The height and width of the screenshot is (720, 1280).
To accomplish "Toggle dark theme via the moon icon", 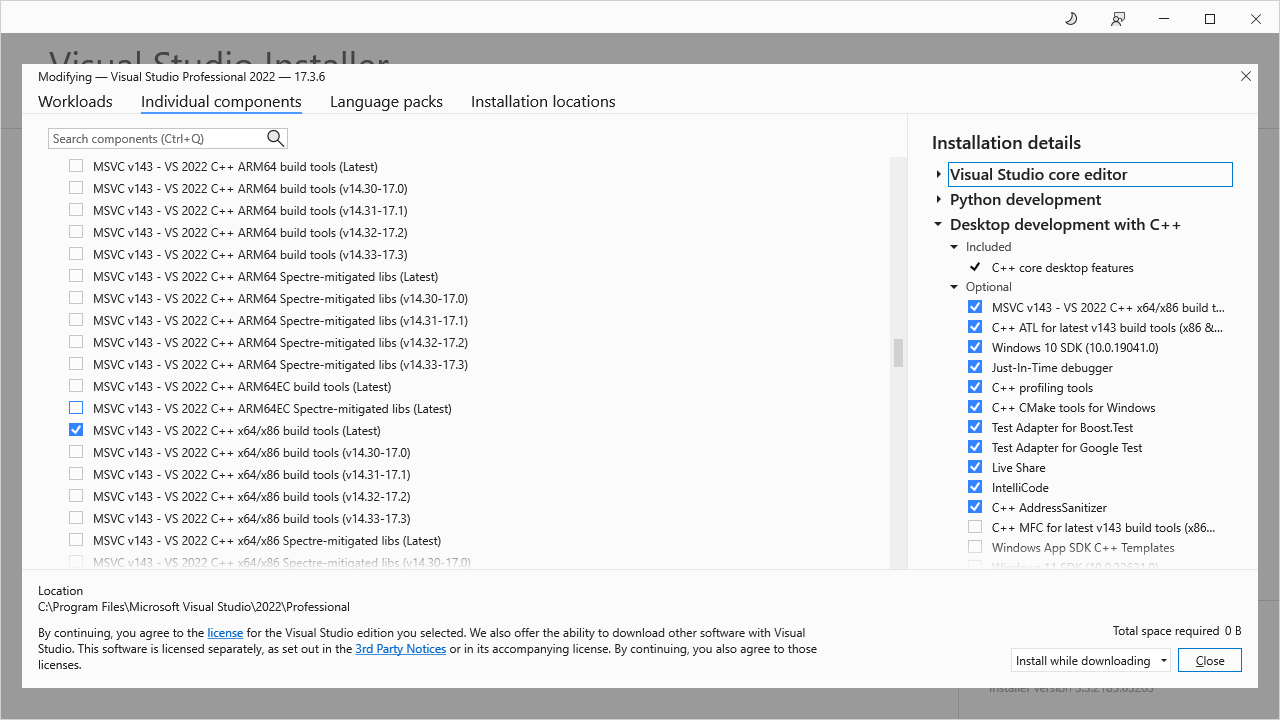I will tap(1071, 18).
